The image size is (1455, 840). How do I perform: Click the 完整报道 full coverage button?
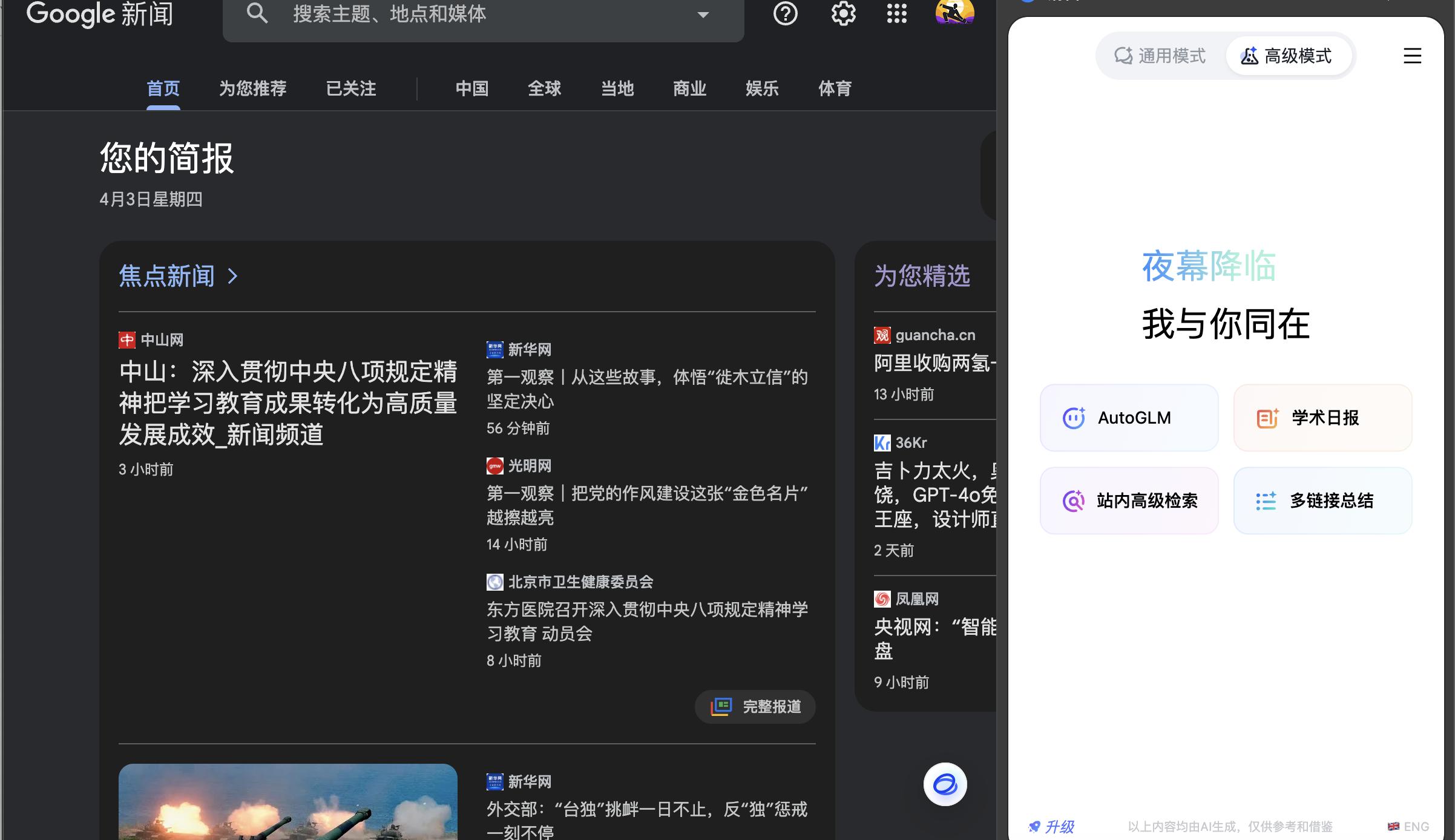(755, 706)
